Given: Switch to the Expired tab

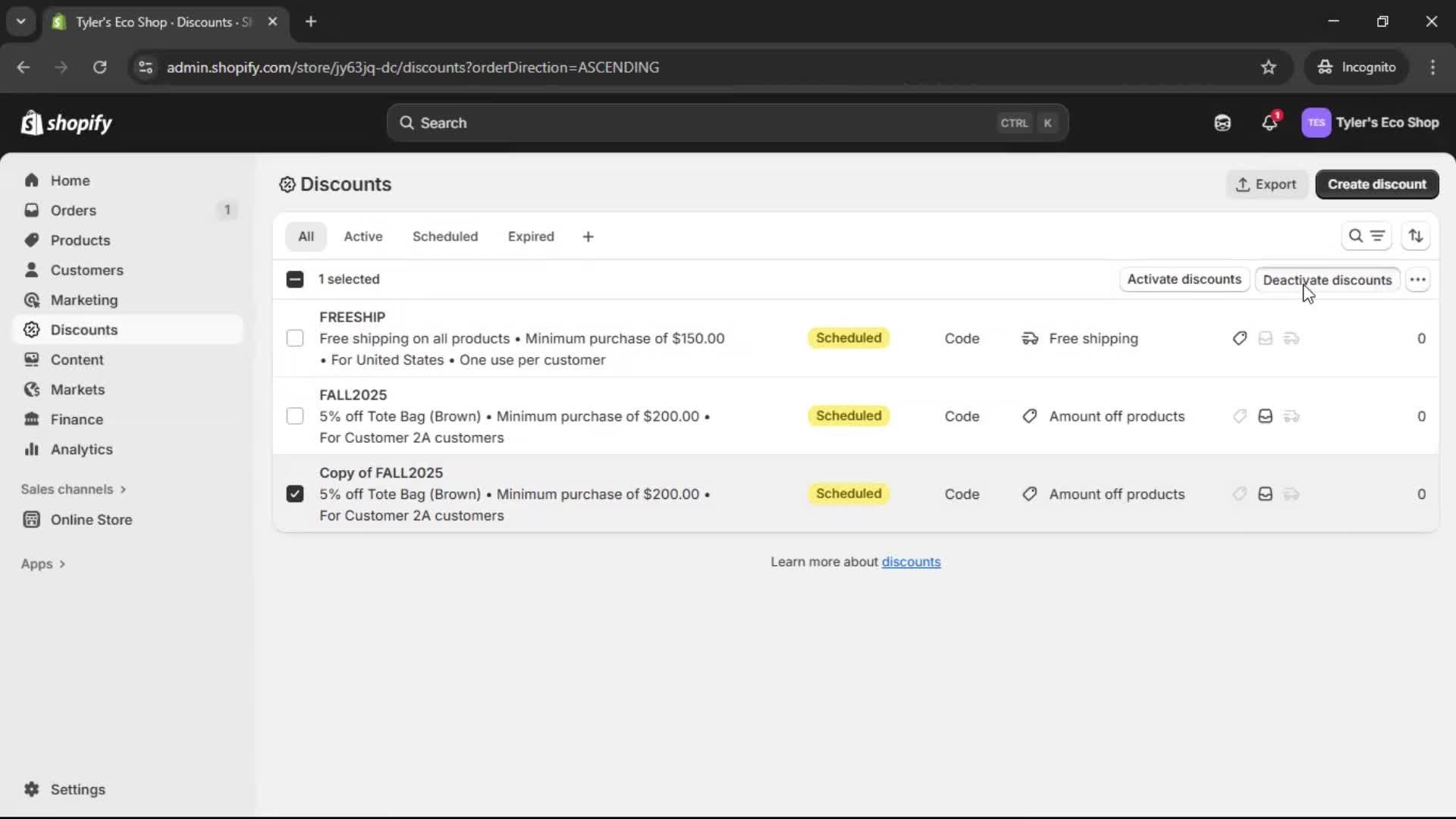Looking at the screenshot, I should (x=531, y=236).
